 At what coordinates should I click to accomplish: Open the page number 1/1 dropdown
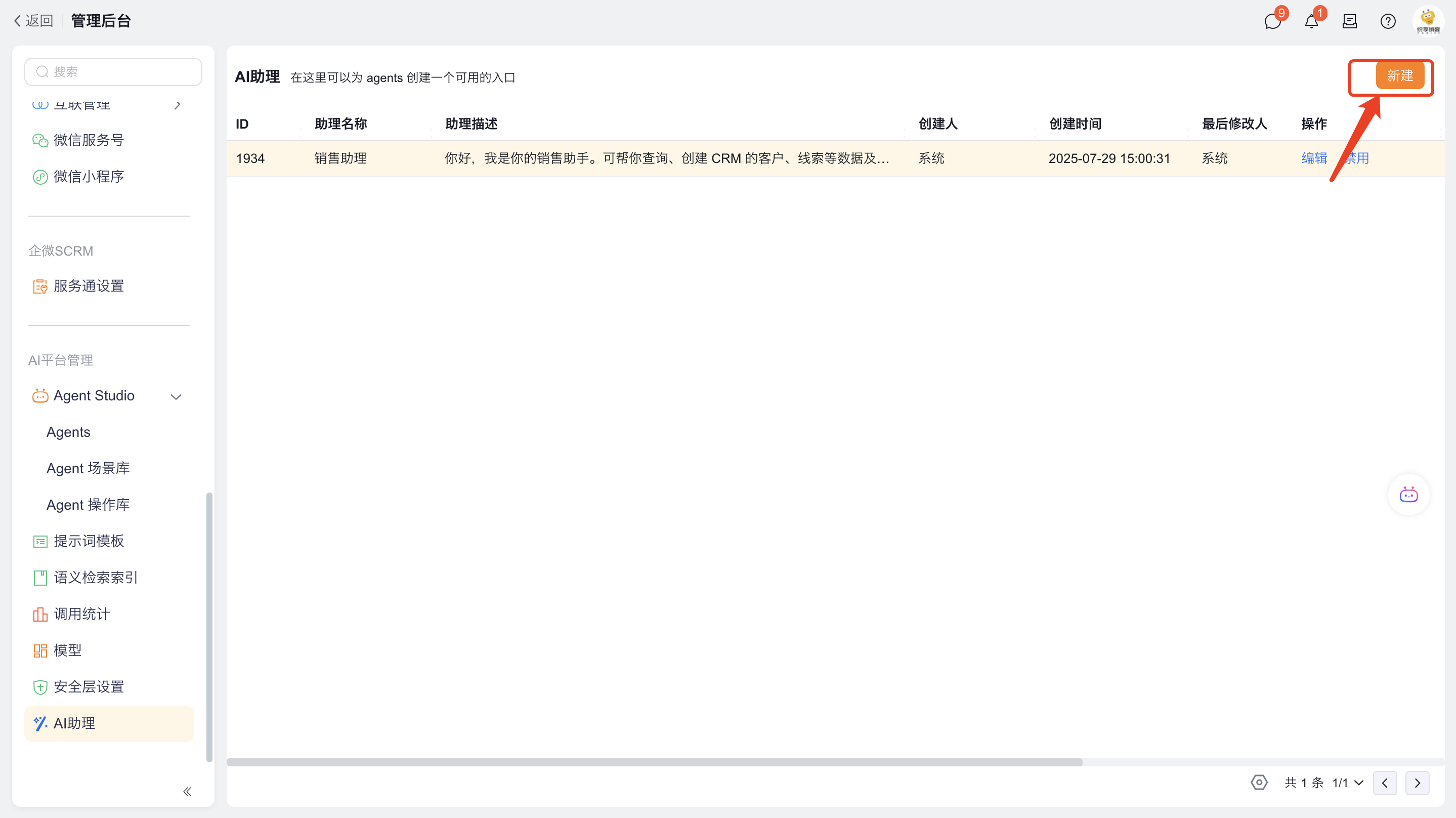coord(1348,783)
